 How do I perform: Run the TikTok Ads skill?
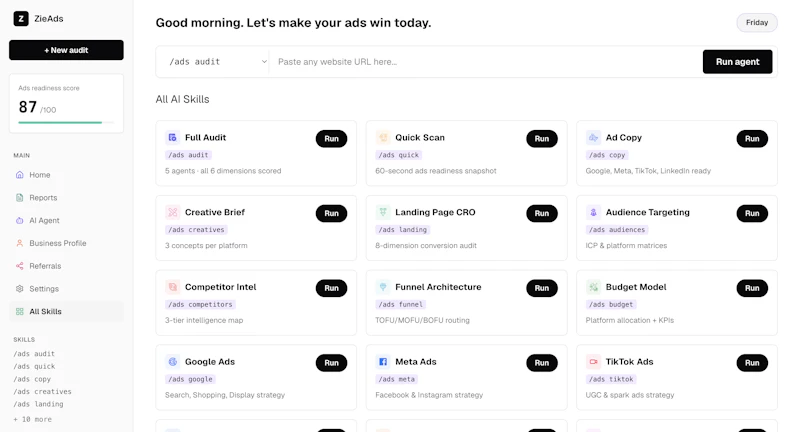752,363
